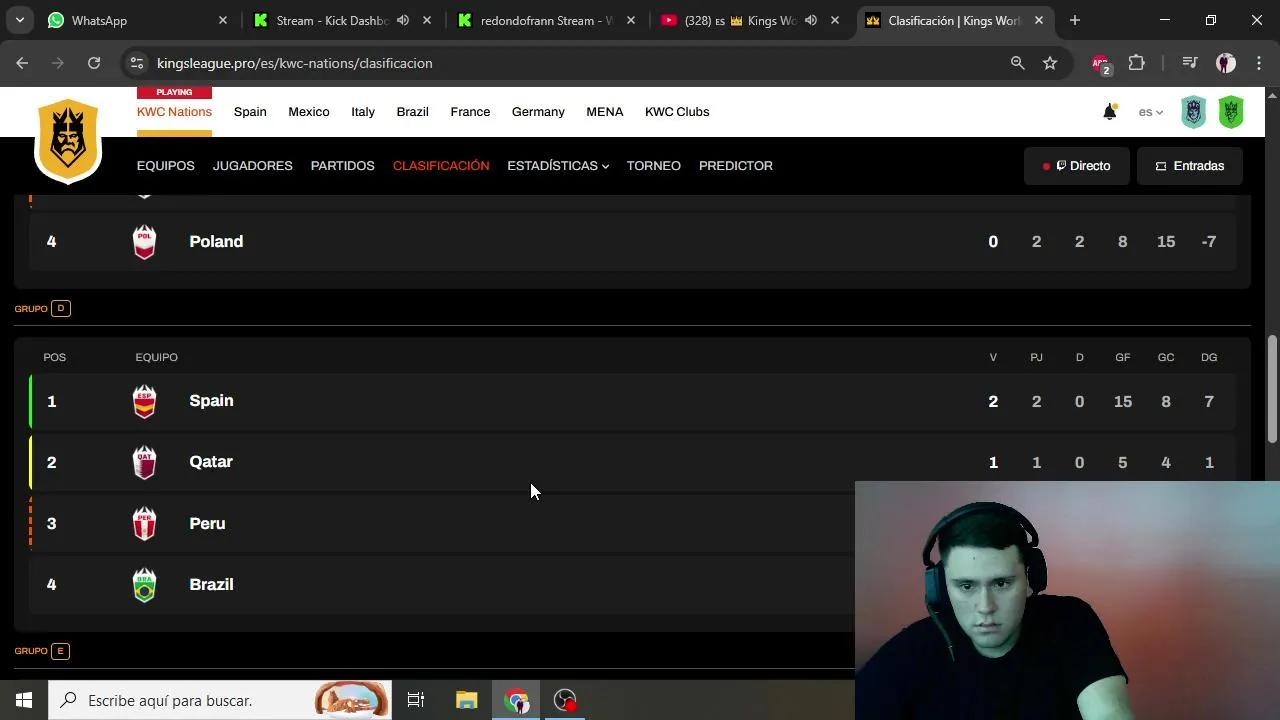Open the PREDICTOR page
Image resolution: width=1280 pixels, height=720 pixels.
pos(736,166)
